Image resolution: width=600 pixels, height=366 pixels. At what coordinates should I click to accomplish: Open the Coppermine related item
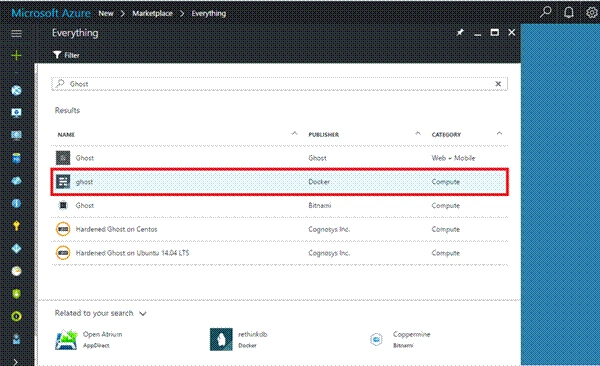(400, 339)
